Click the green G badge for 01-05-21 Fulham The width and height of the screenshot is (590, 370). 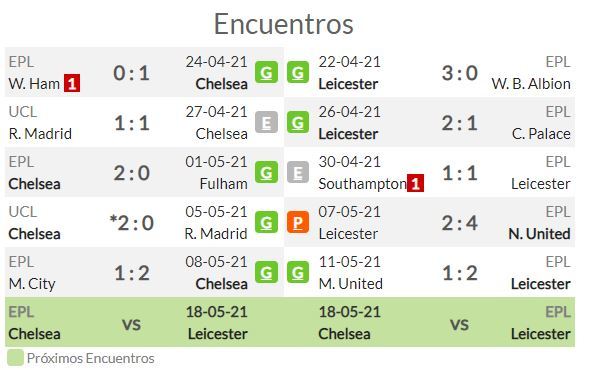[266, 172]
